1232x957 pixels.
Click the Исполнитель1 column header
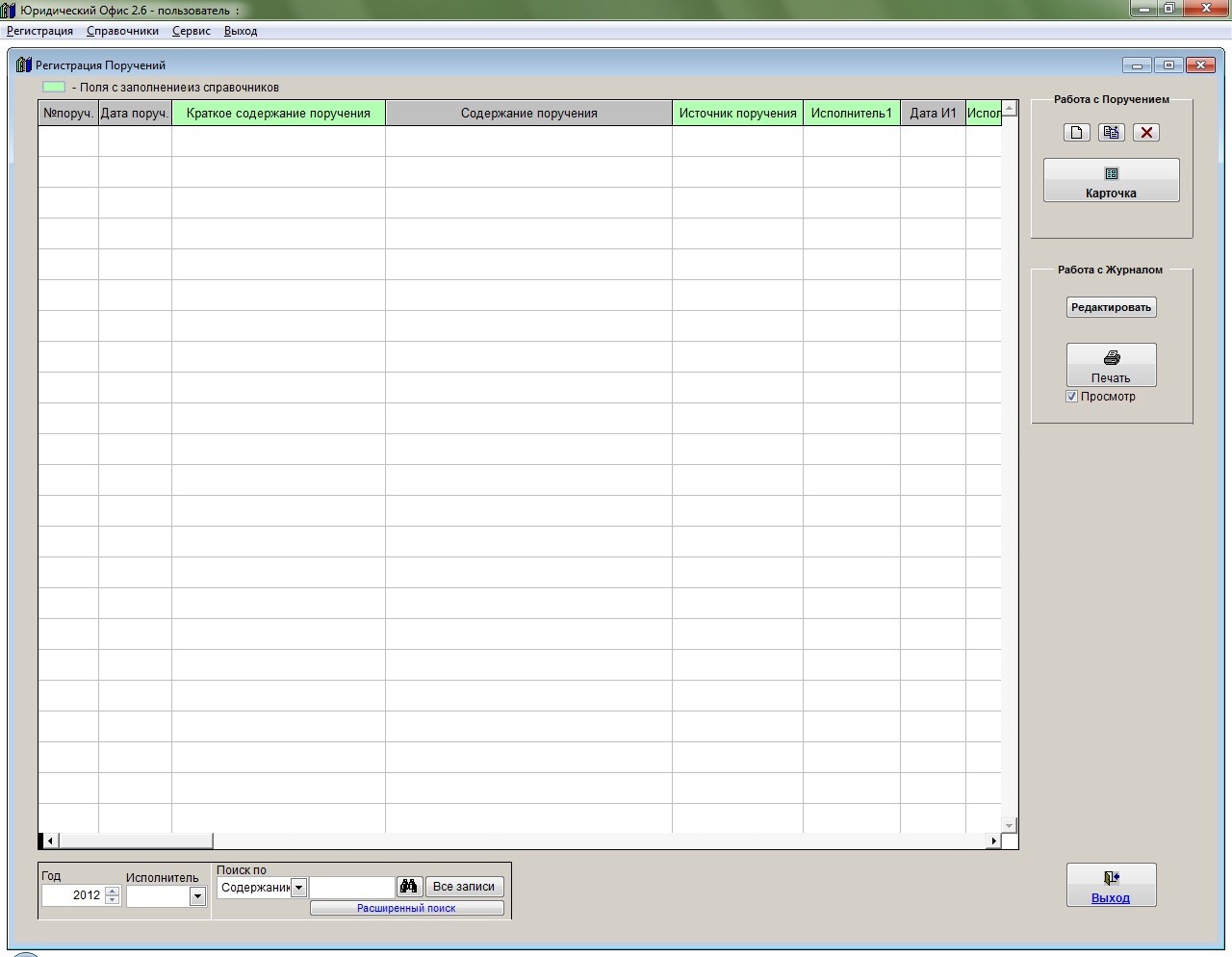tap(852, 114)
